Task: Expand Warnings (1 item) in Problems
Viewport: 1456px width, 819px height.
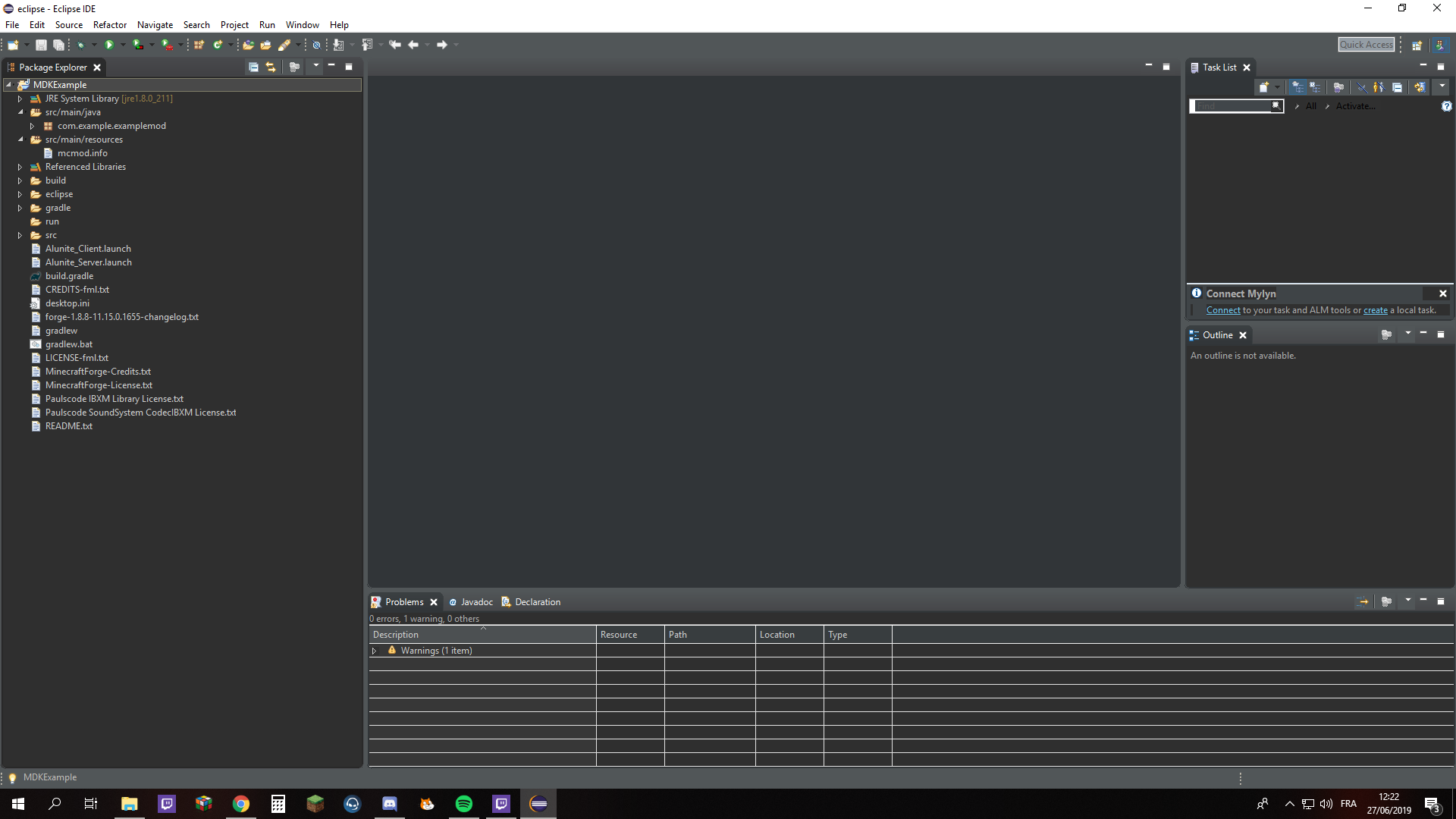Action: (x=374, y=651)
